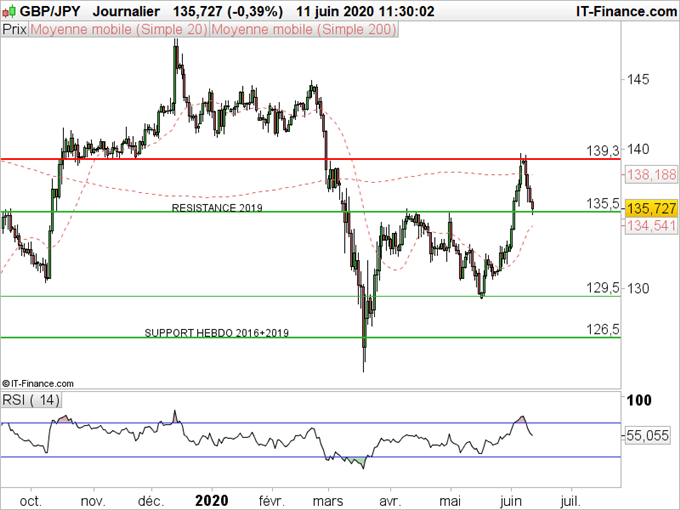Click the nov. date axis label

point(93,501)
